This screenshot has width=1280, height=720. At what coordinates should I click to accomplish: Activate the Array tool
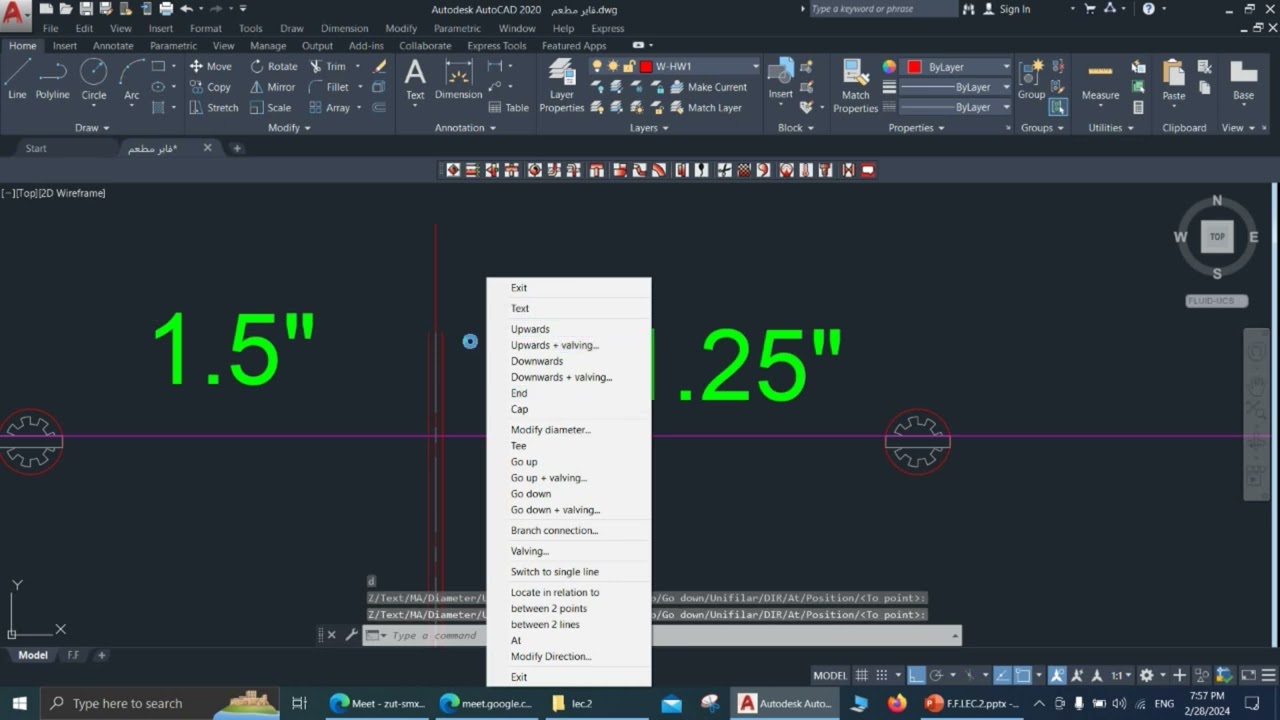click(x=329, y=107)
